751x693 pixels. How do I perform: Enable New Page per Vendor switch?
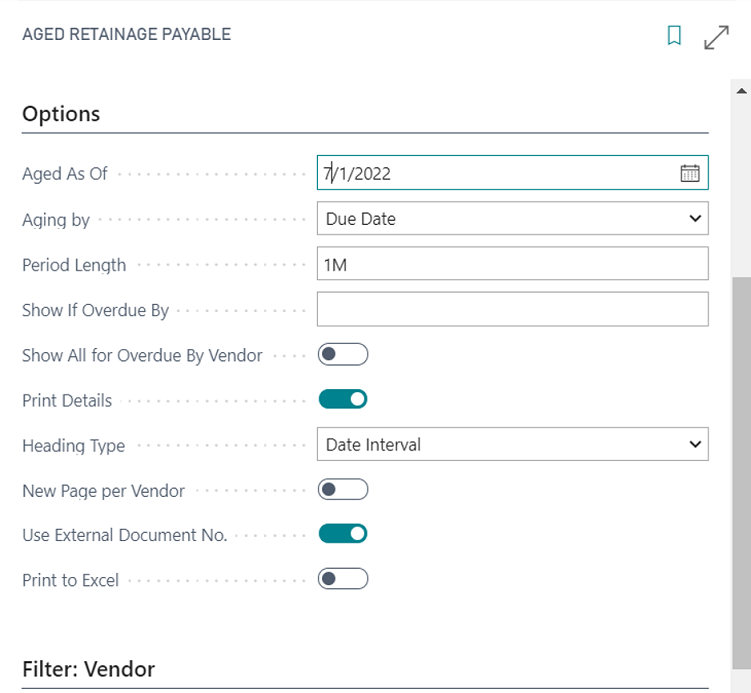[x=343, y=489]
